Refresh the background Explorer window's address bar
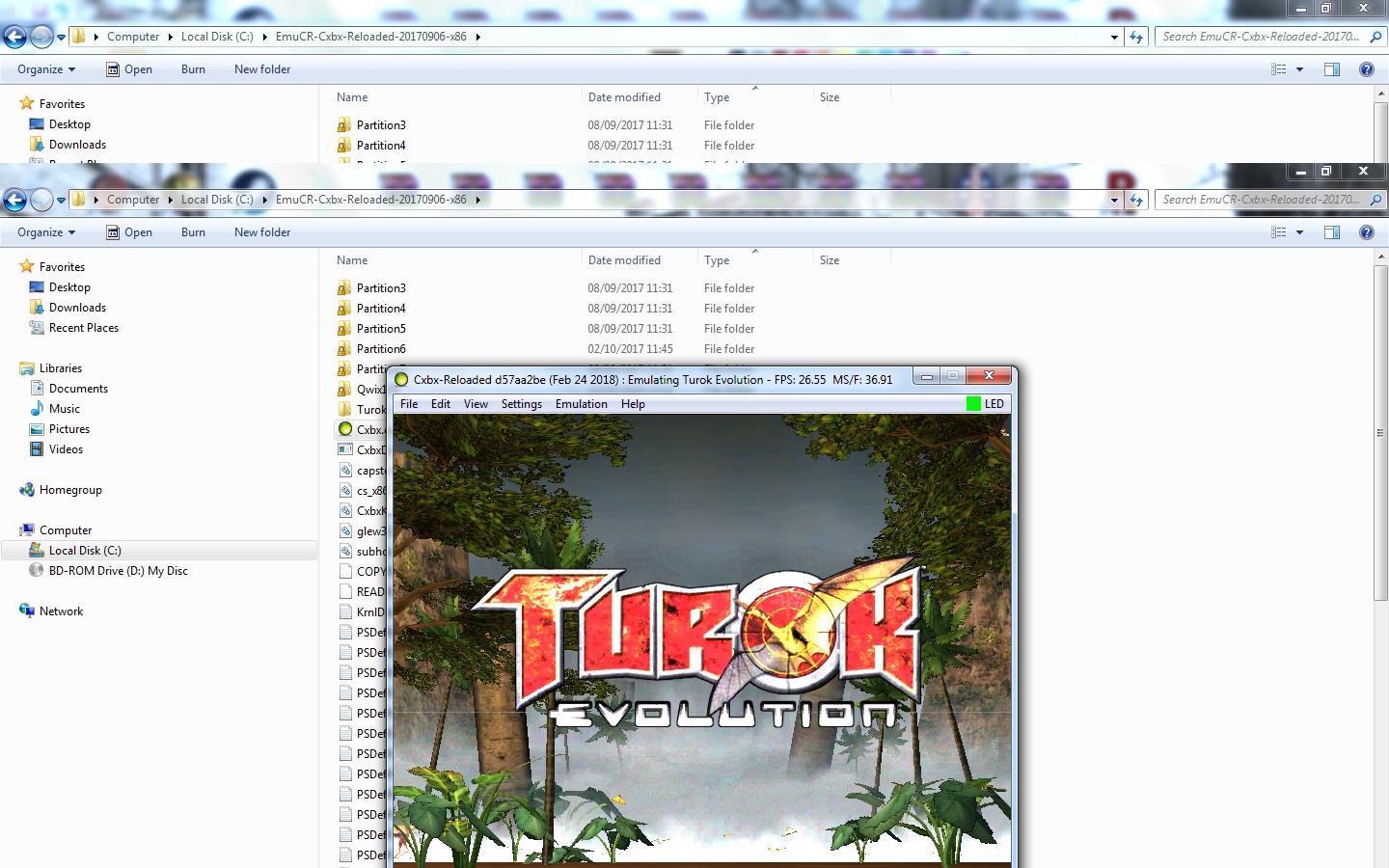 coord(1136,37)
